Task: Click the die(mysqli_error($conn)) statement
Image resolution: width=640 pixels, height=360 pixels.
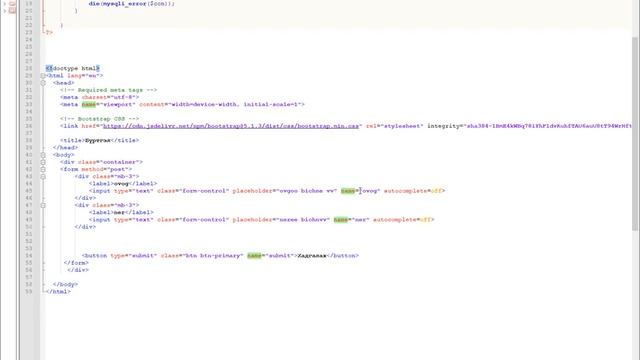Action: 132,4
